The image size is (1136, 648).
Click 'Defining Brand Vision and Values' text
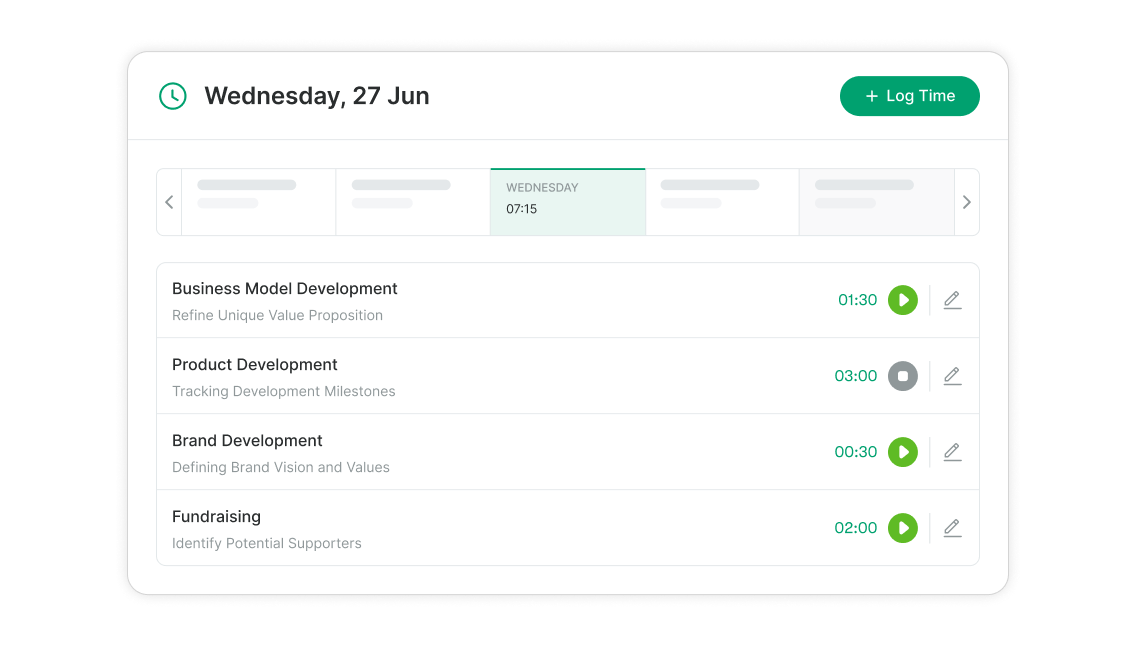point(280,468)
